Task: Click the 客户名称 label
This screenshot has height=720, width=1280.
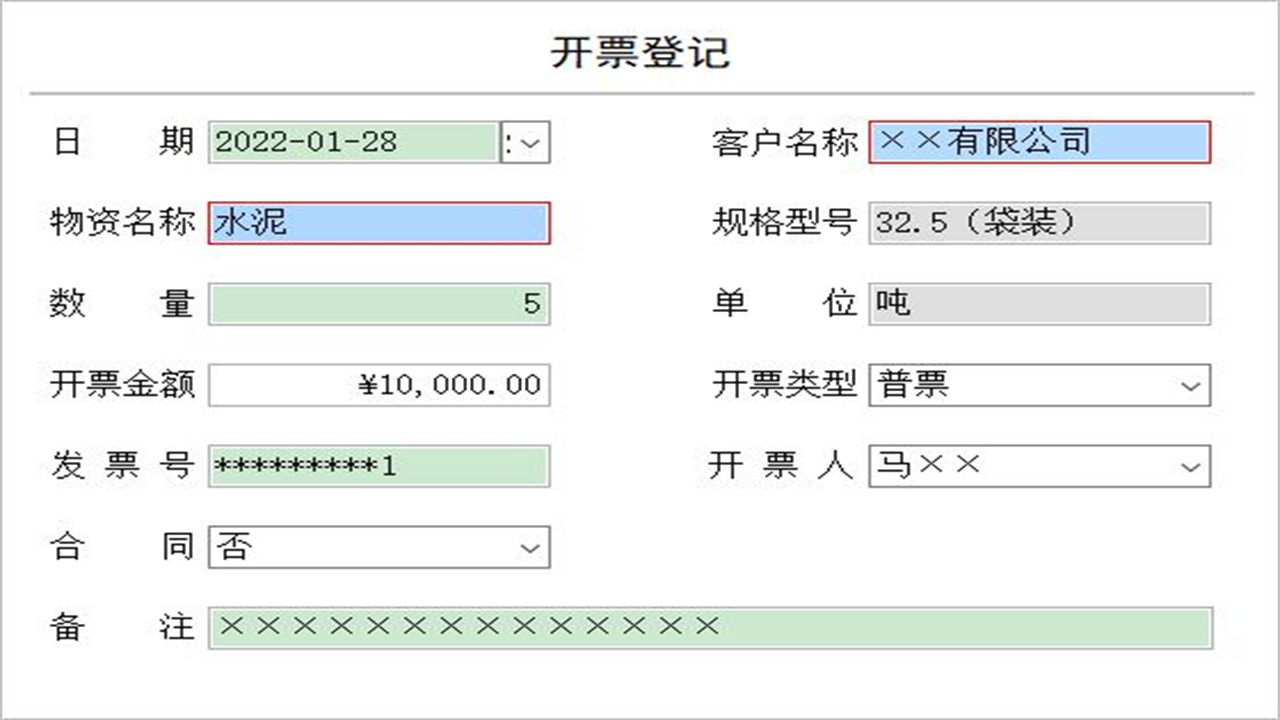Action: (x=785, y=142)
